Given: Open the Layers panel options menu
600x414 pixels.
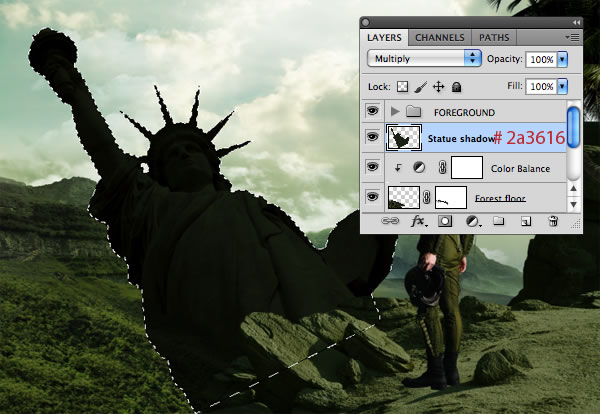Looking at the screenshot, I should pyautogui.click(x=572, y=37).
